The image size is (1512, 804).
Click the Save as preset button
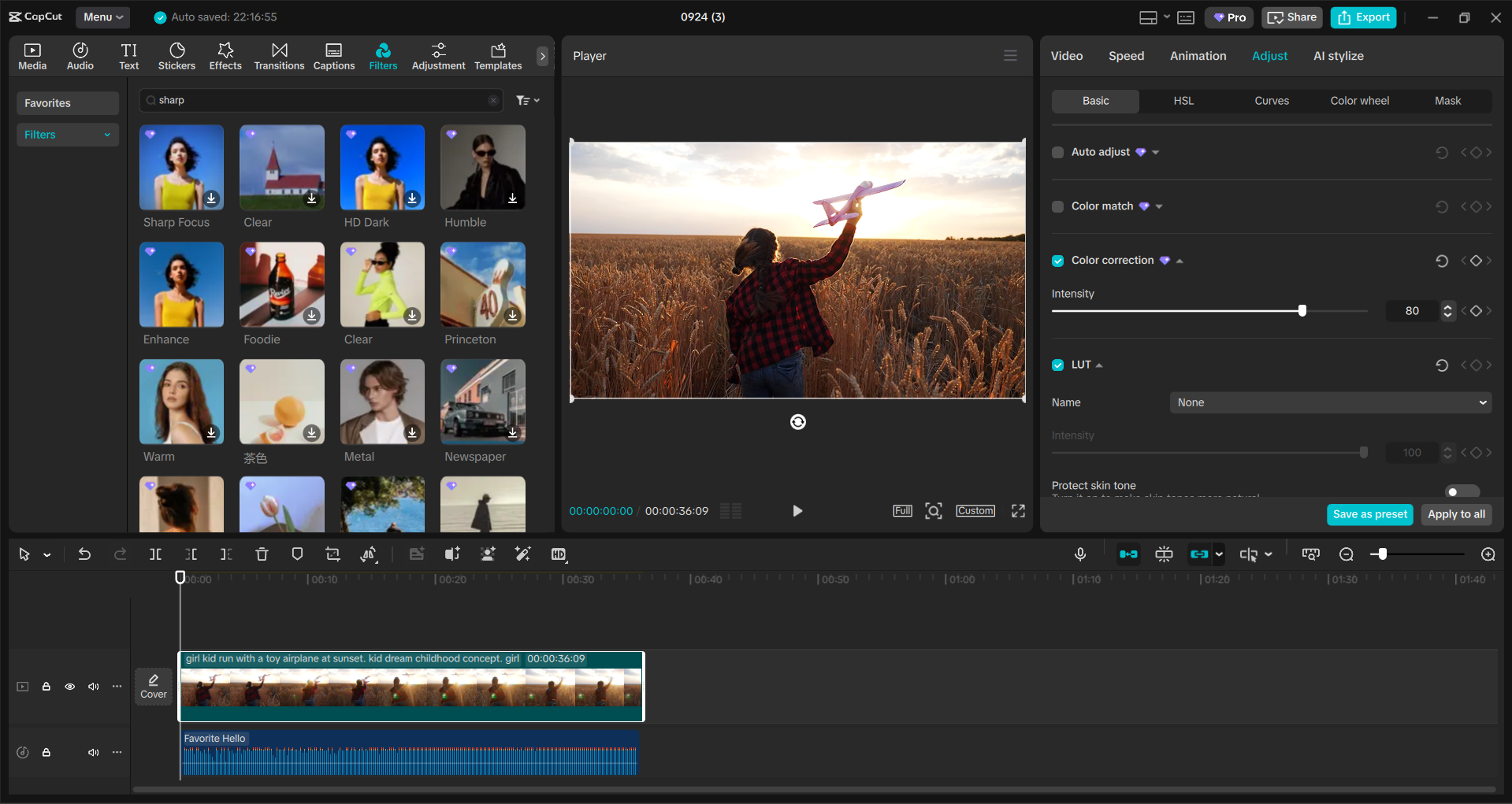(x=1369, y=514)
